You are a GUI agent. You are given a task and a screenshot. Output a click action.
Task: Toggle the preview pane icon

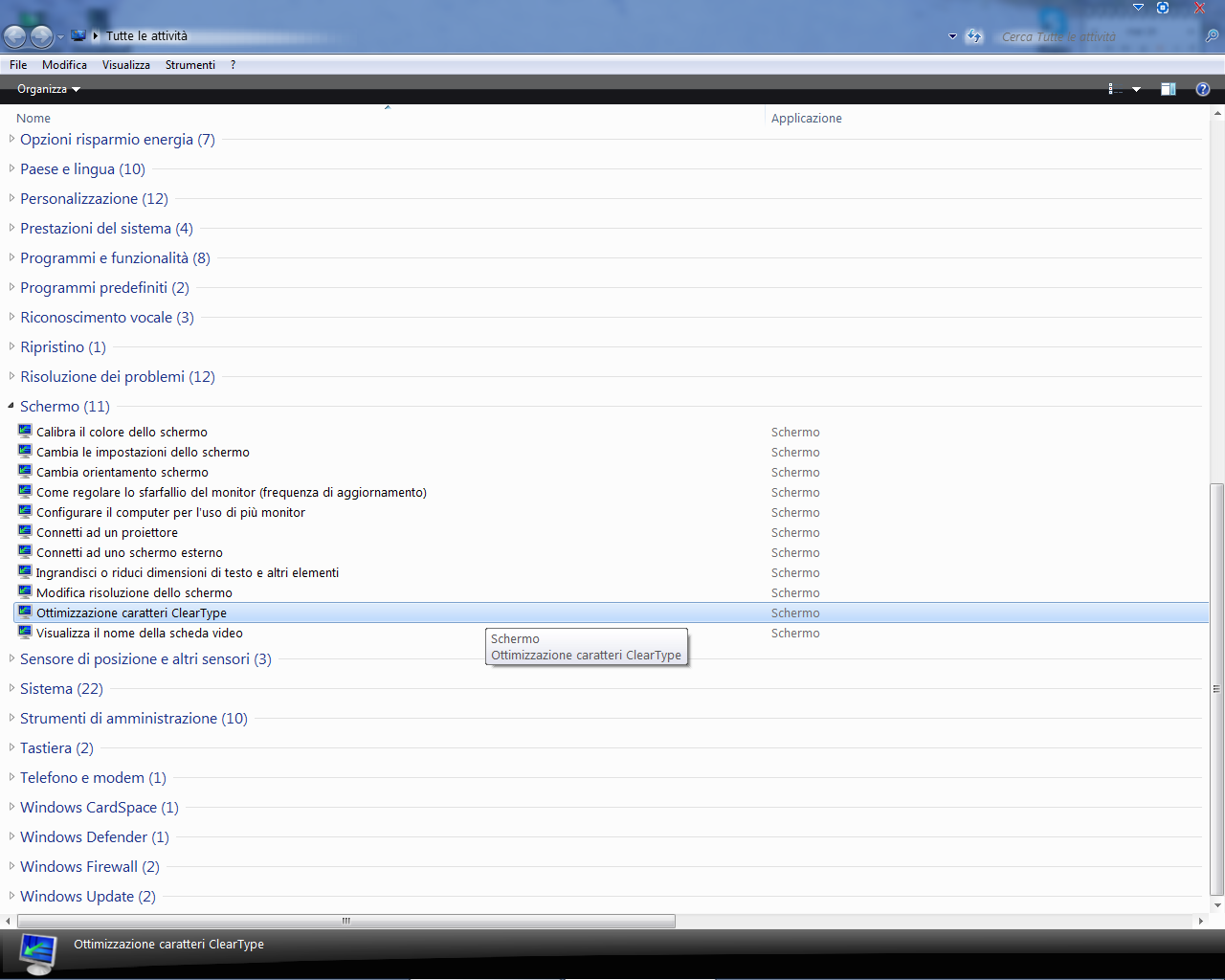tap(1168, 89)
